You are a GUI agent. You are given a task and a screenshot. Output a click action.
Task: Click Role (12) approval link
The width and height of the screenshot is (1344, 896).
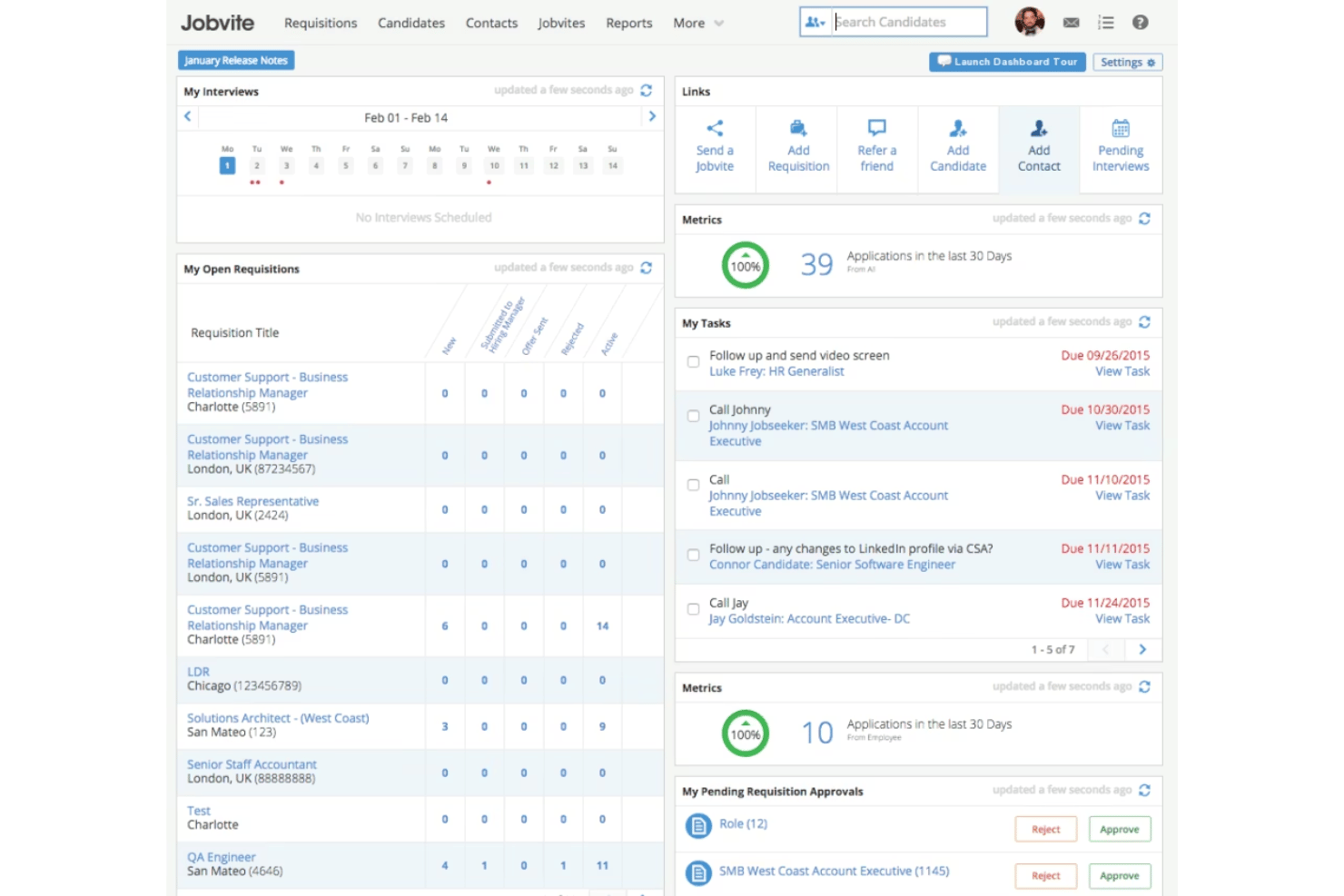pos(743,824)
